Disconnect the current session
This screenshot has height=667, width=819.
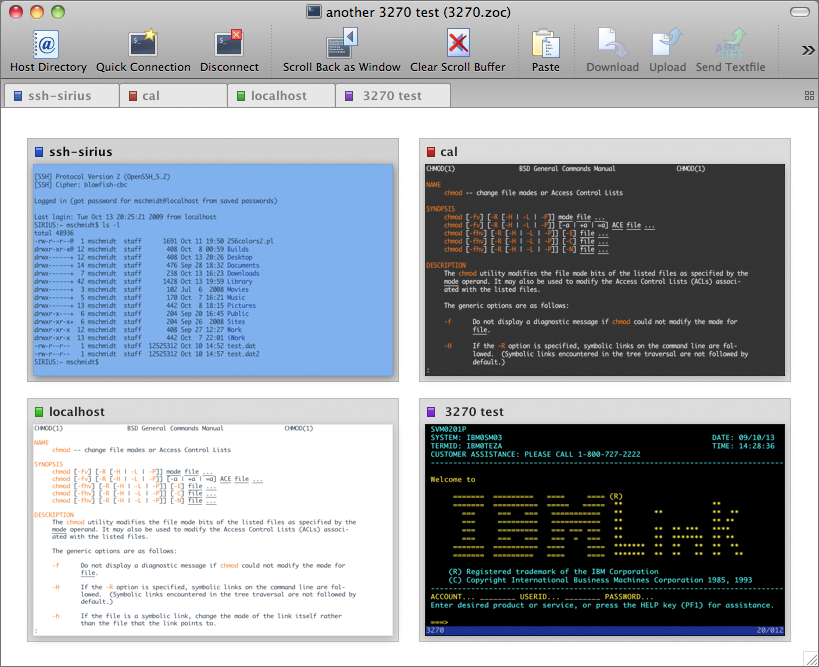(229, 45)
